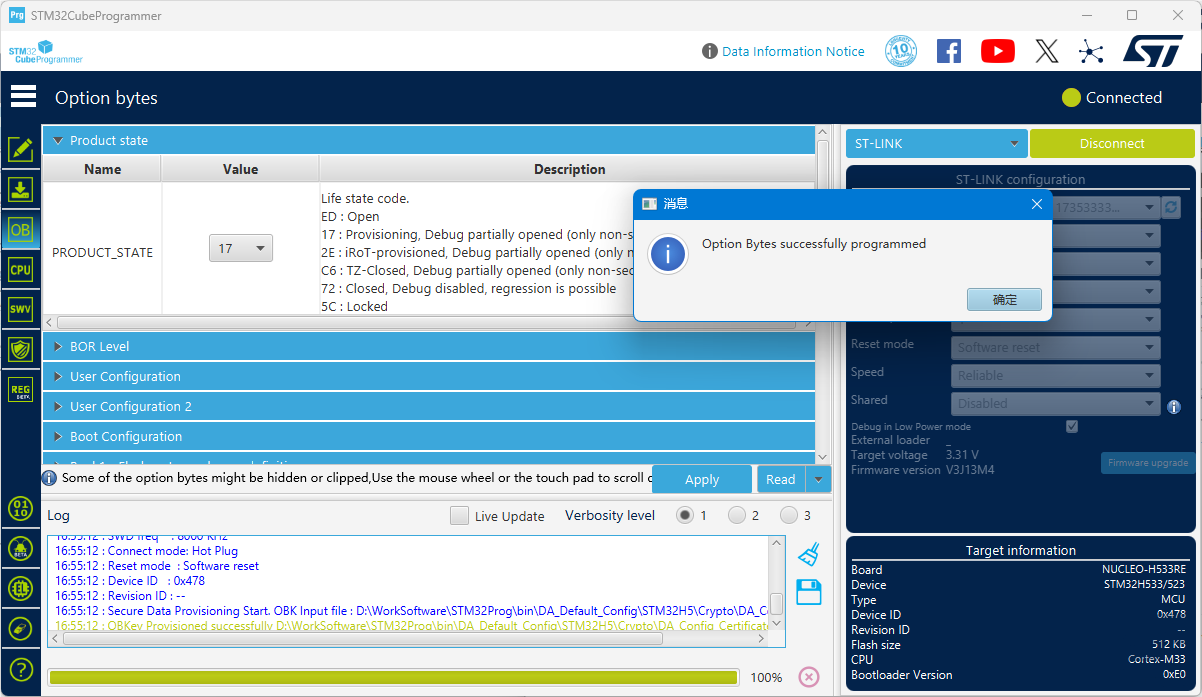Open Memory & File editing sidebar icon
The height and width of the screenshot is (697, 1202).
(x=20, y=150)
